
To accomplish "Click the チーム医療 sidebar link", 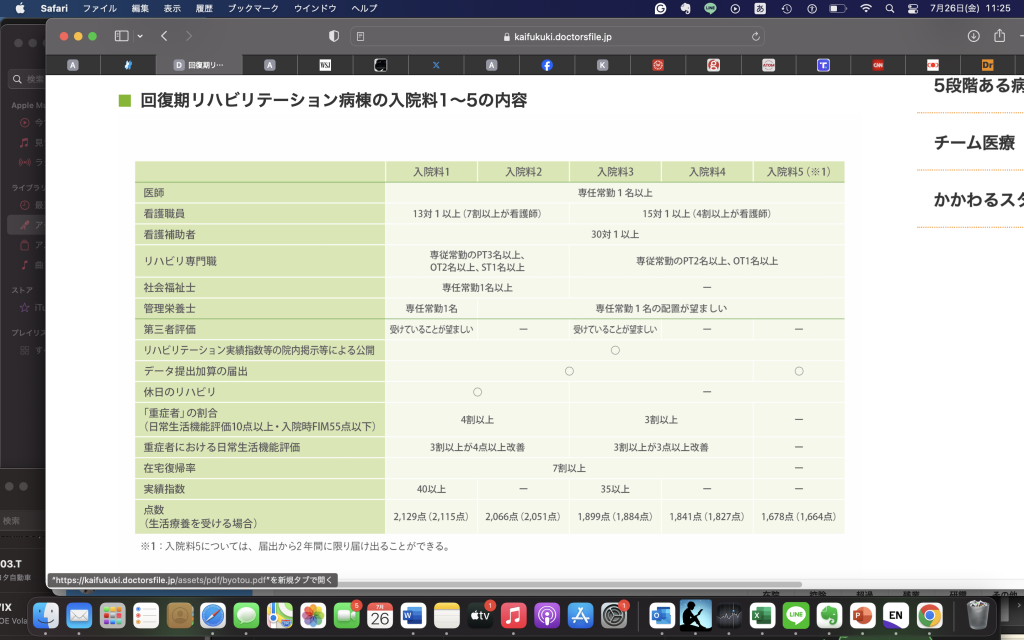I will (974, 142).
